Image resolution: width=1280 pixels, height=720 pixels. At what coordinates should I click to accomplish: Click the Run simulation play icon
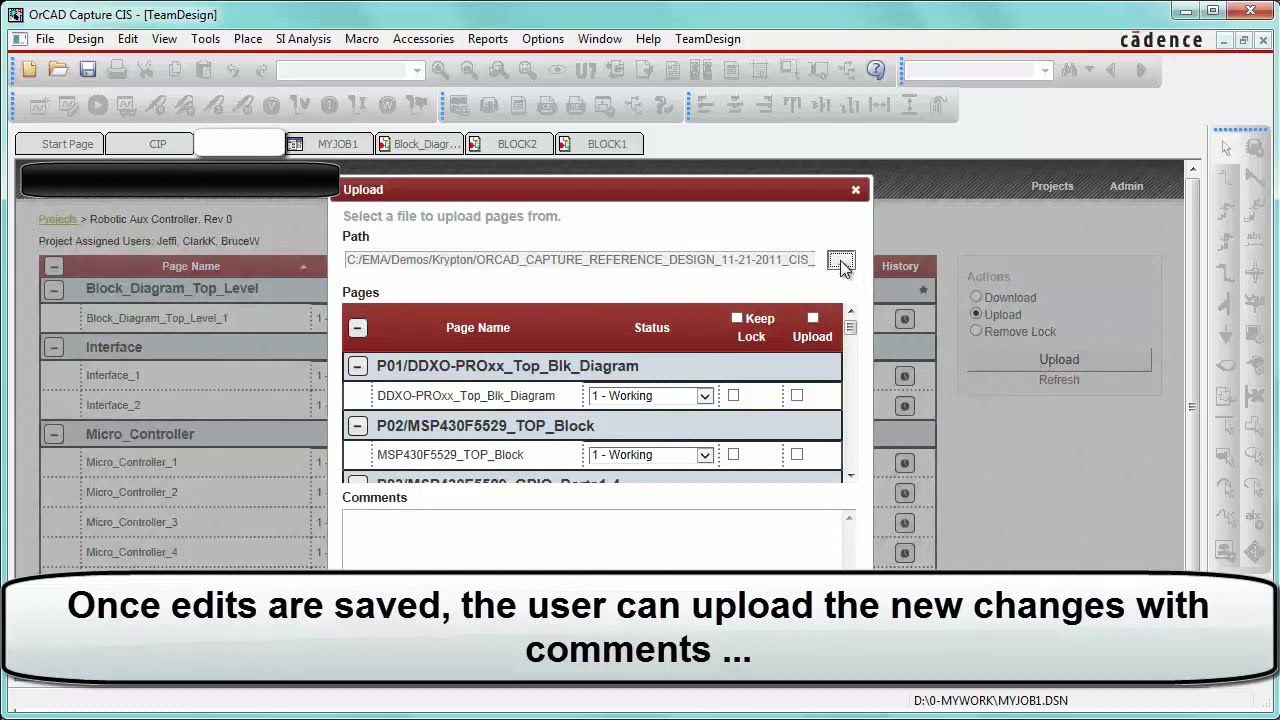pyautogui.click(x=97, y=104)
